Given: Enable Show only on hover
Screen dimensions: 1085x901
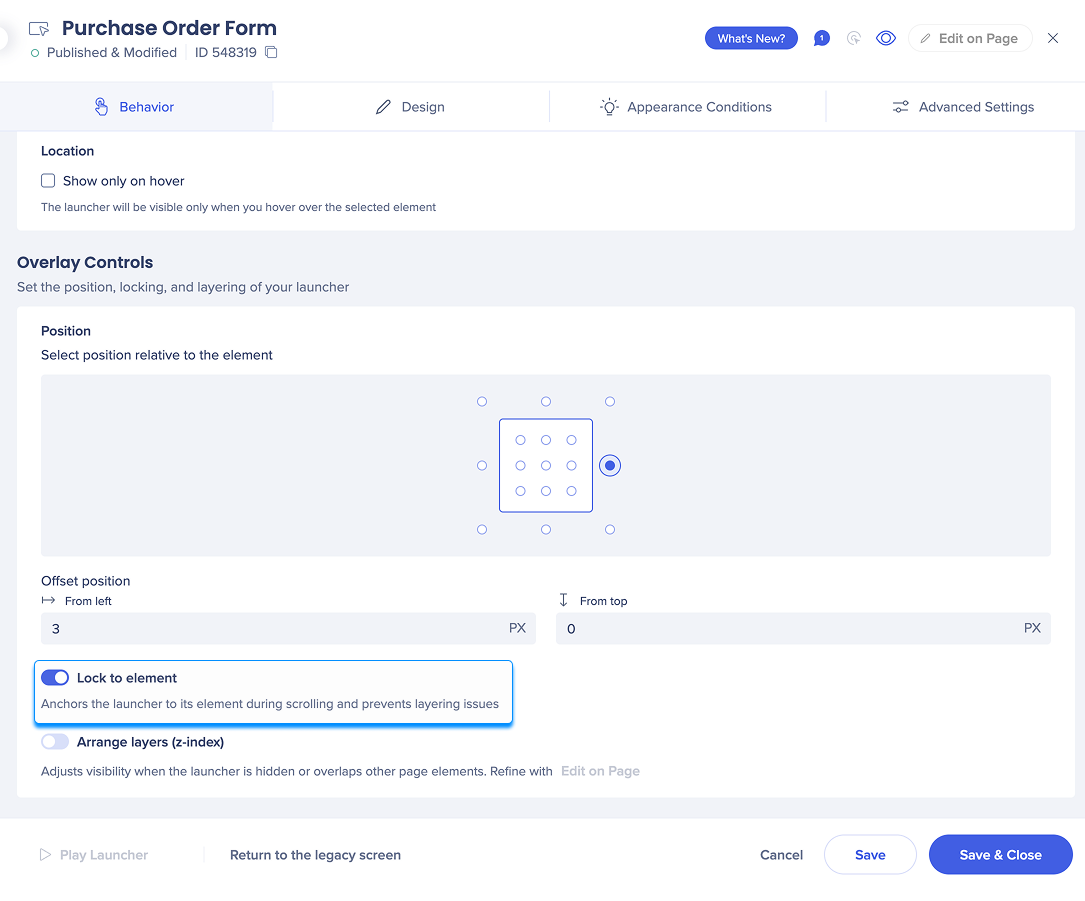Looking at the screenshot, I should pos(48,181).
